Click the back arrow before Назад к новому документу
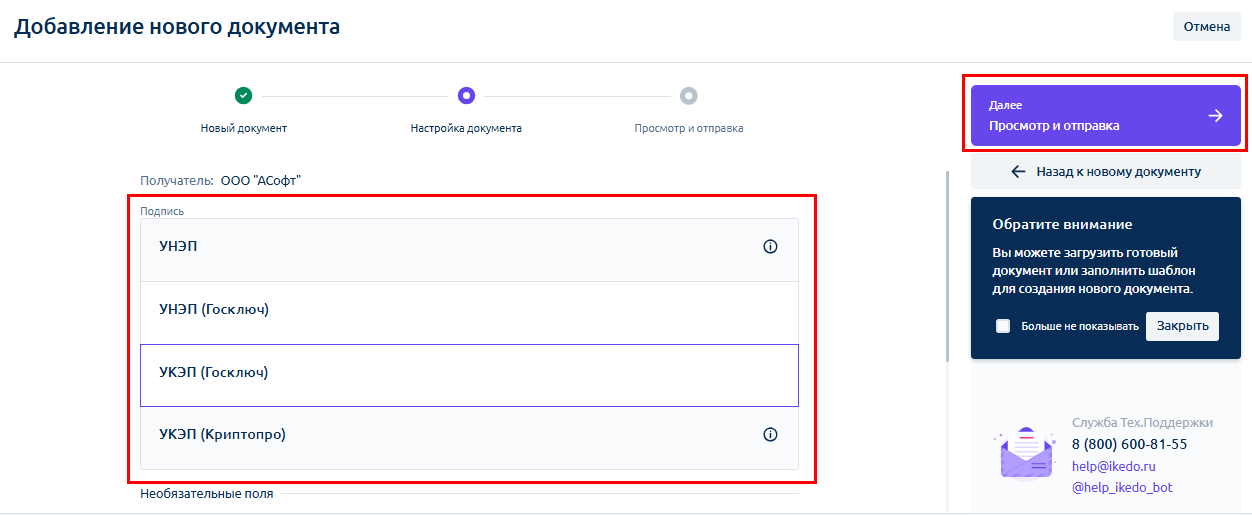 1019,172
